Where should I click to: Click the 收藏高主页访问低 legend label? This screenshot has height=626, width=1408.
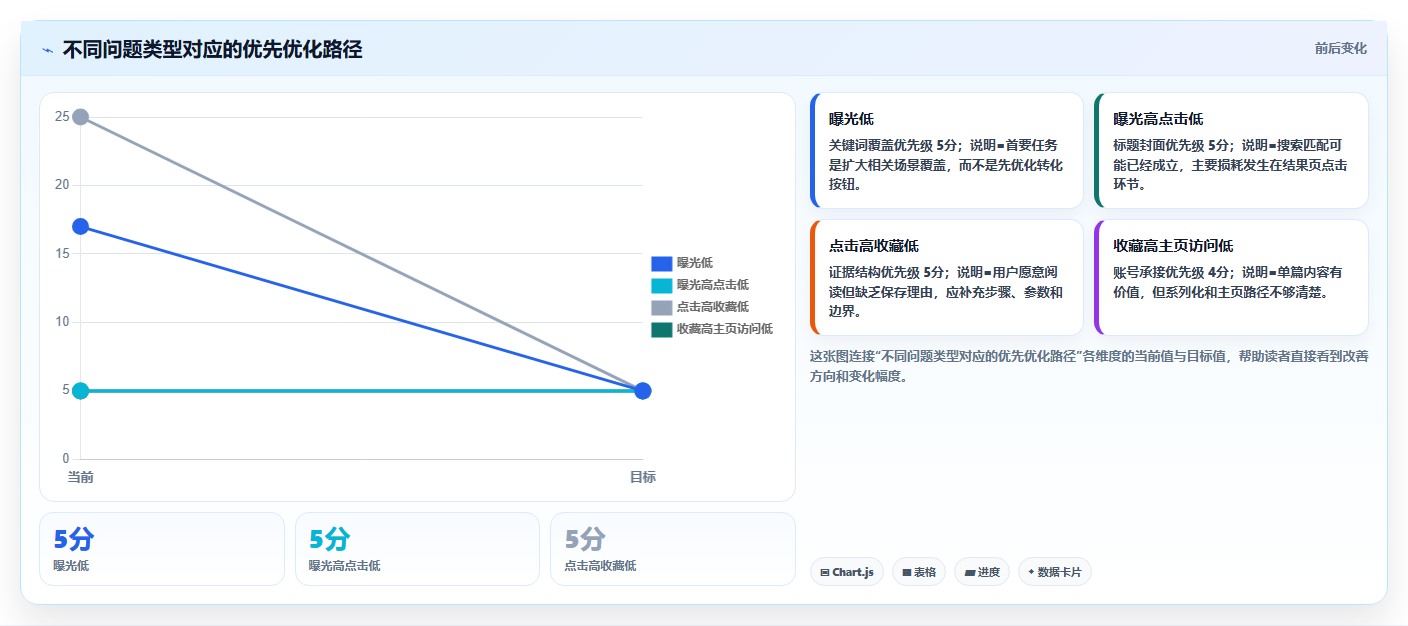tap(725, 329)
